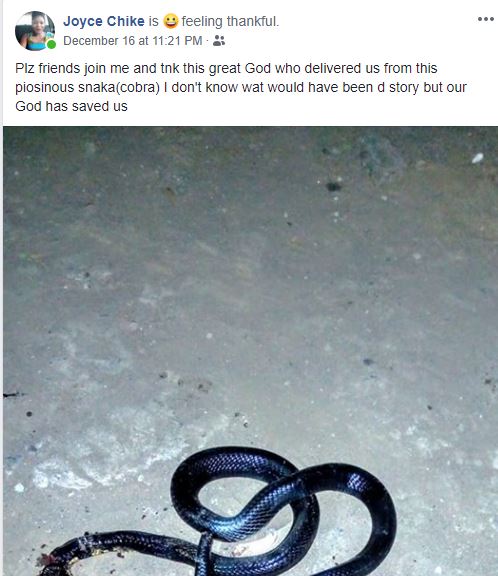The image size is (498, 576).
Task: Click the snake's injured tail end
Action: pos(50,561)
